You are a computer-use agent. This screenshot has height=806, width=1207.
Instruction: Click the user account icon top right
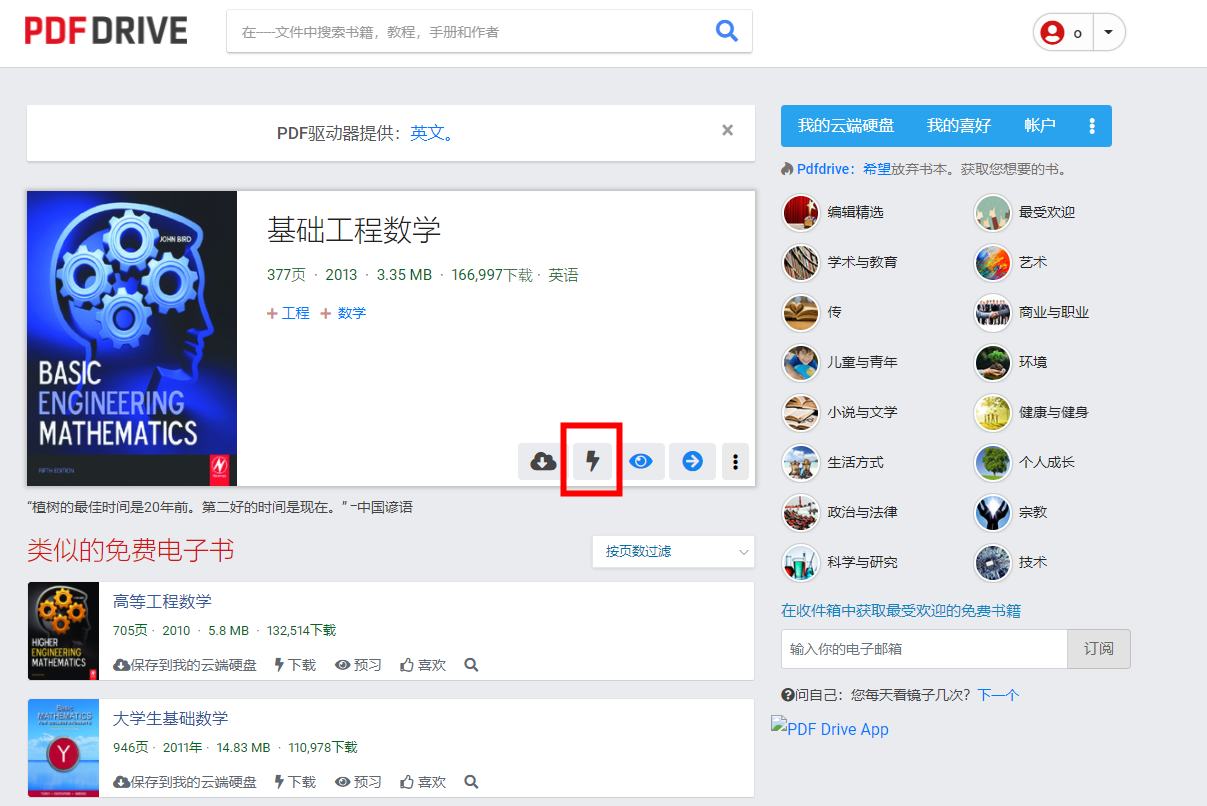coord(1051,31)
